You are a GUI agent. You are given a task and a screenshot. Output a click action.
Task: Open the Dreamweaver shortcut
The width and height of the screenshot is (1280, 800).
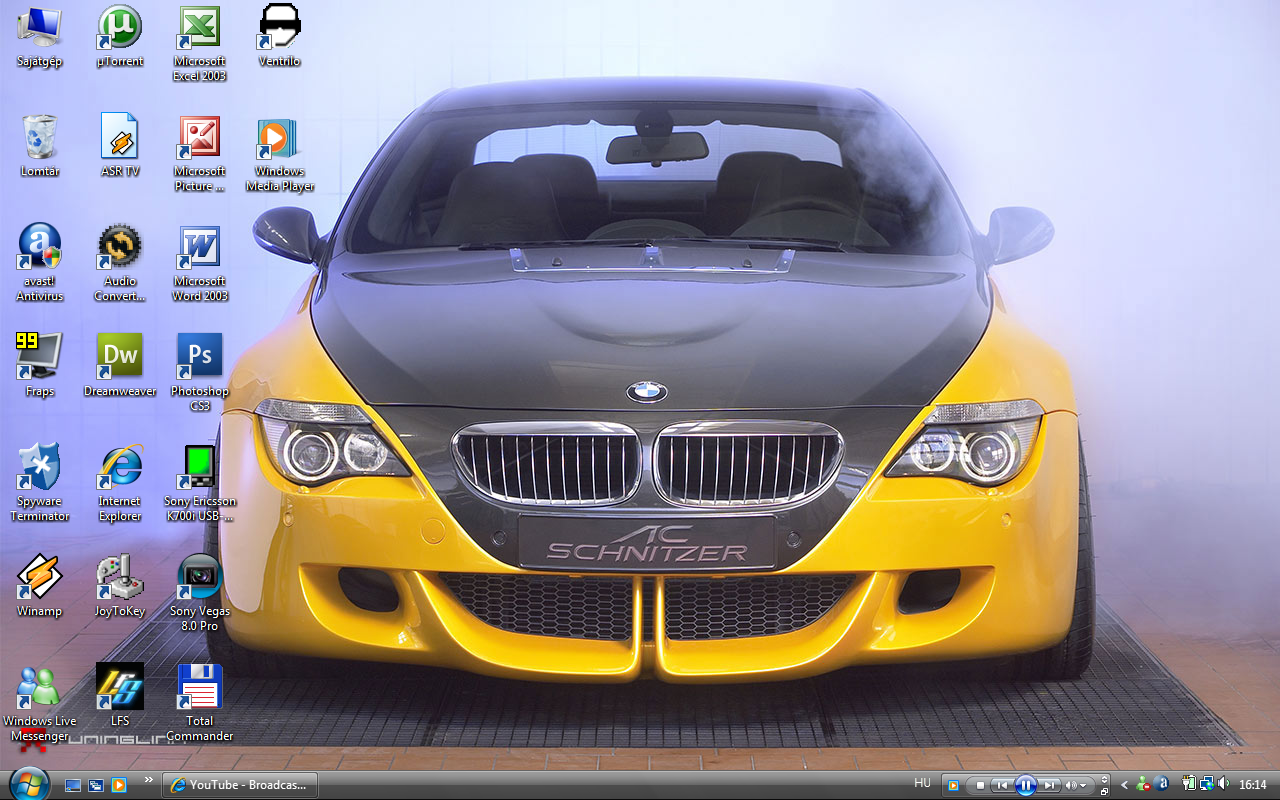(120, 367)
